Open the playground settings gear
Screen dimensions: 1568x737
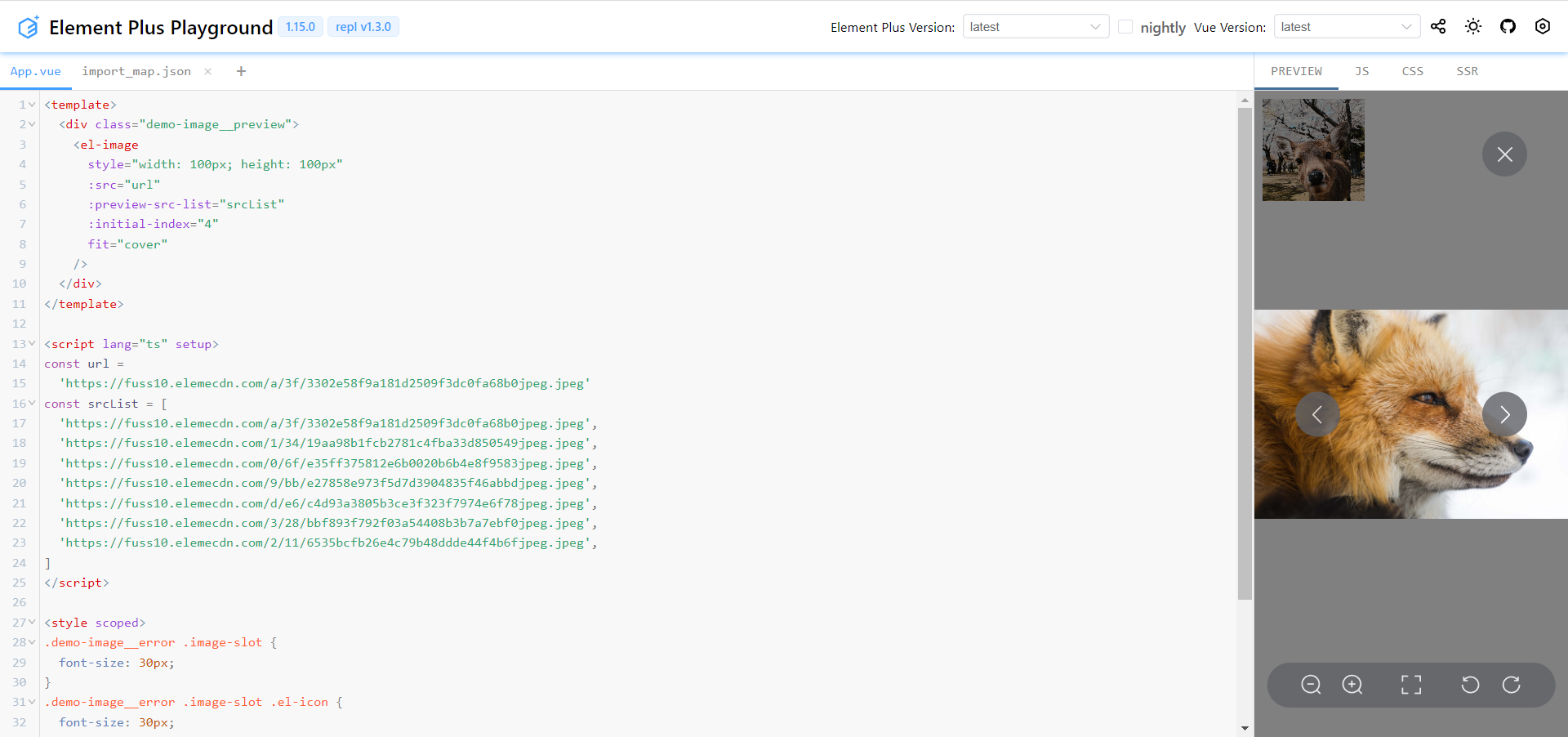point(1542,26)
